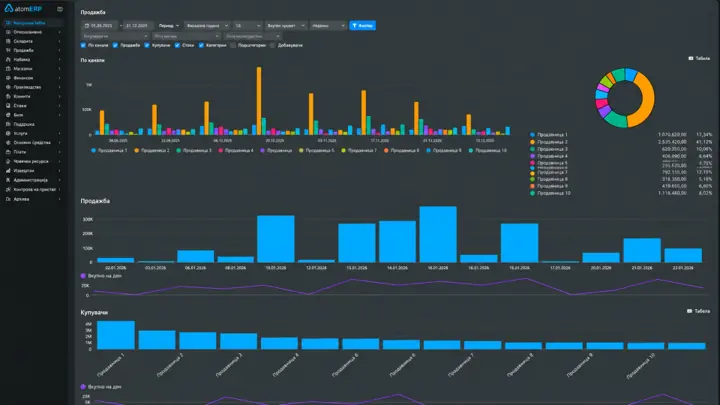
Task: Click the calendar icon in the start date field
Action: (87, 26)
